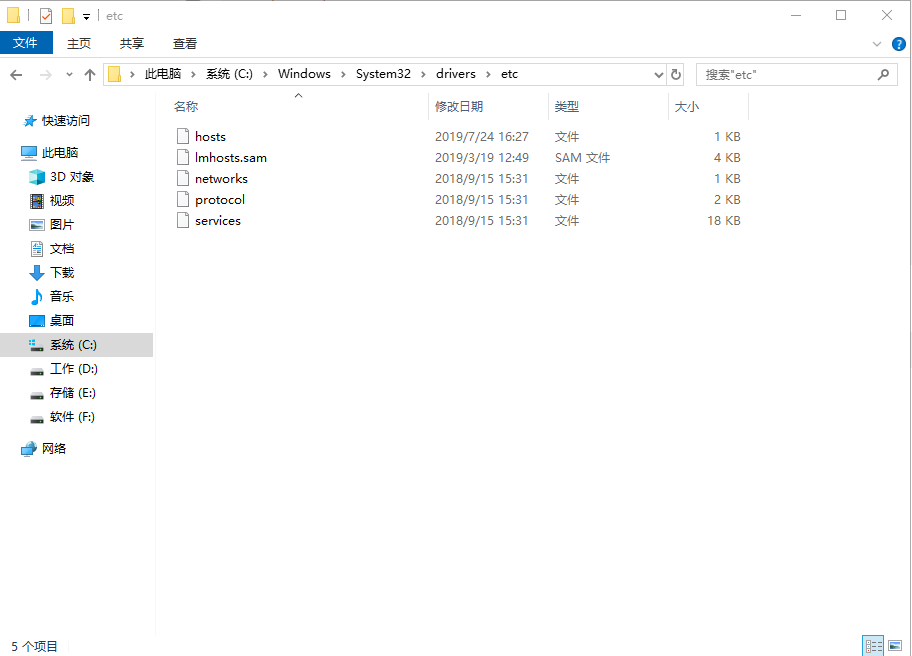
Task: Click the Quick Access star icon
Action: pos(30,121)
